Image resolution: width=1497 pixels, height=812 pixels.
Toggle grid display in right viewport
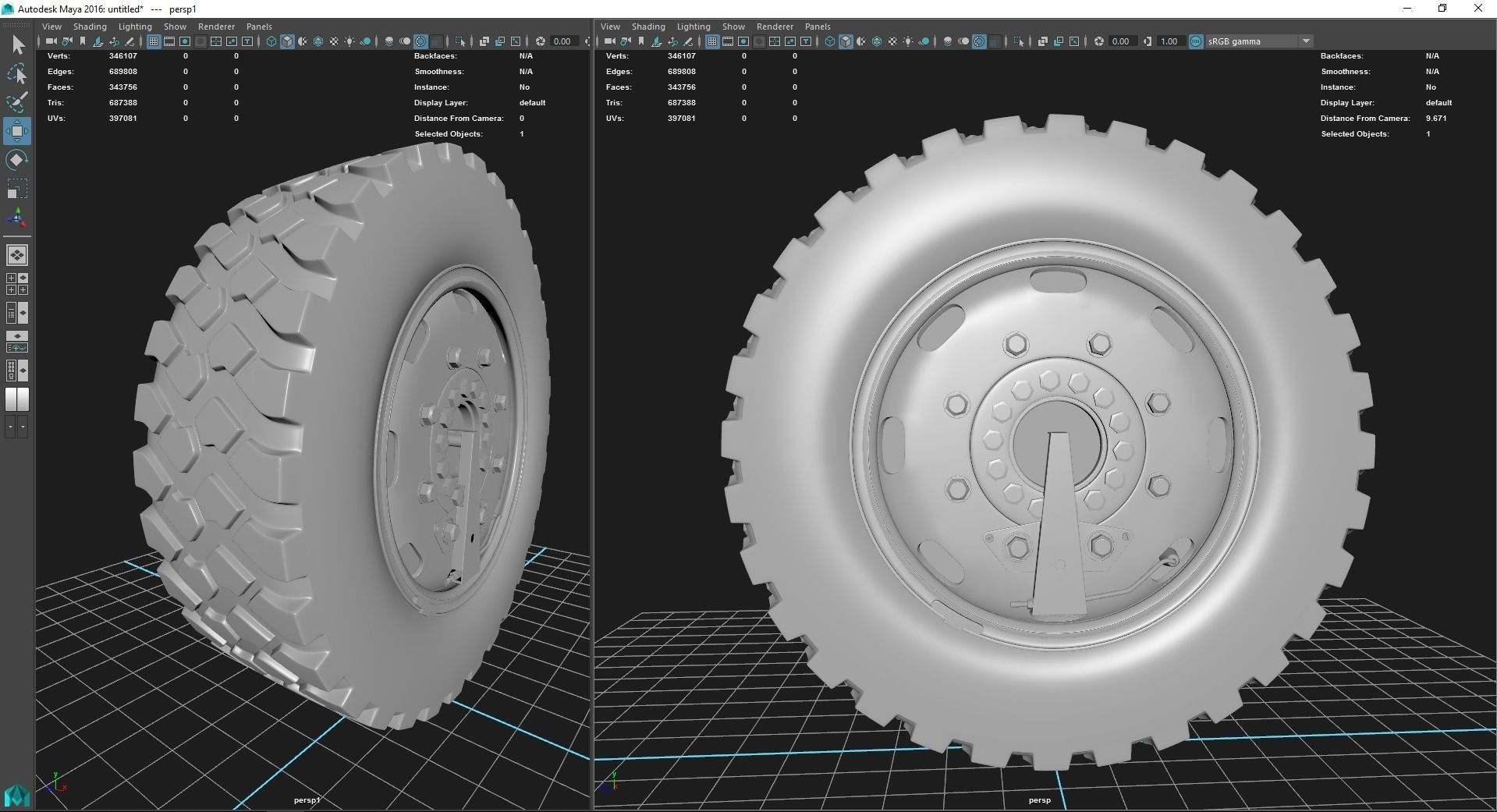(x=712, y=41)
